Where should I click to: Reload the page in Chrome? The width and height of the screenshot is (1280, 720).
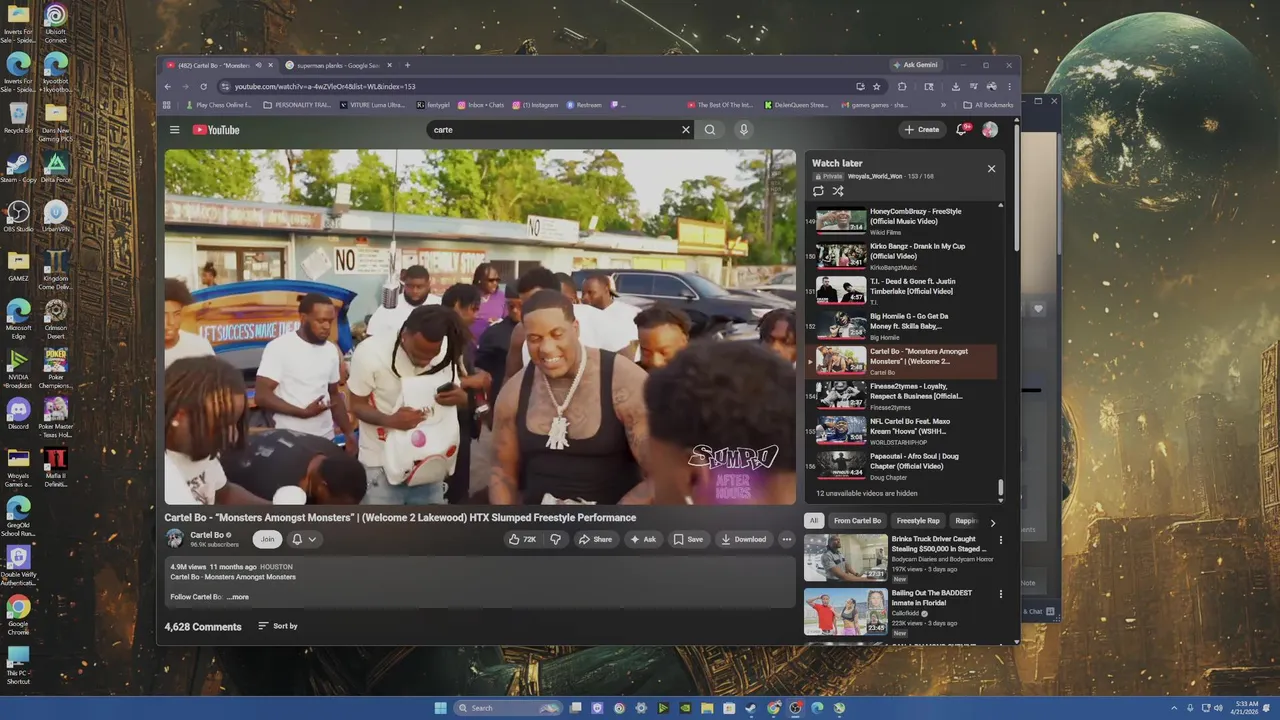[x=203, y=87]
